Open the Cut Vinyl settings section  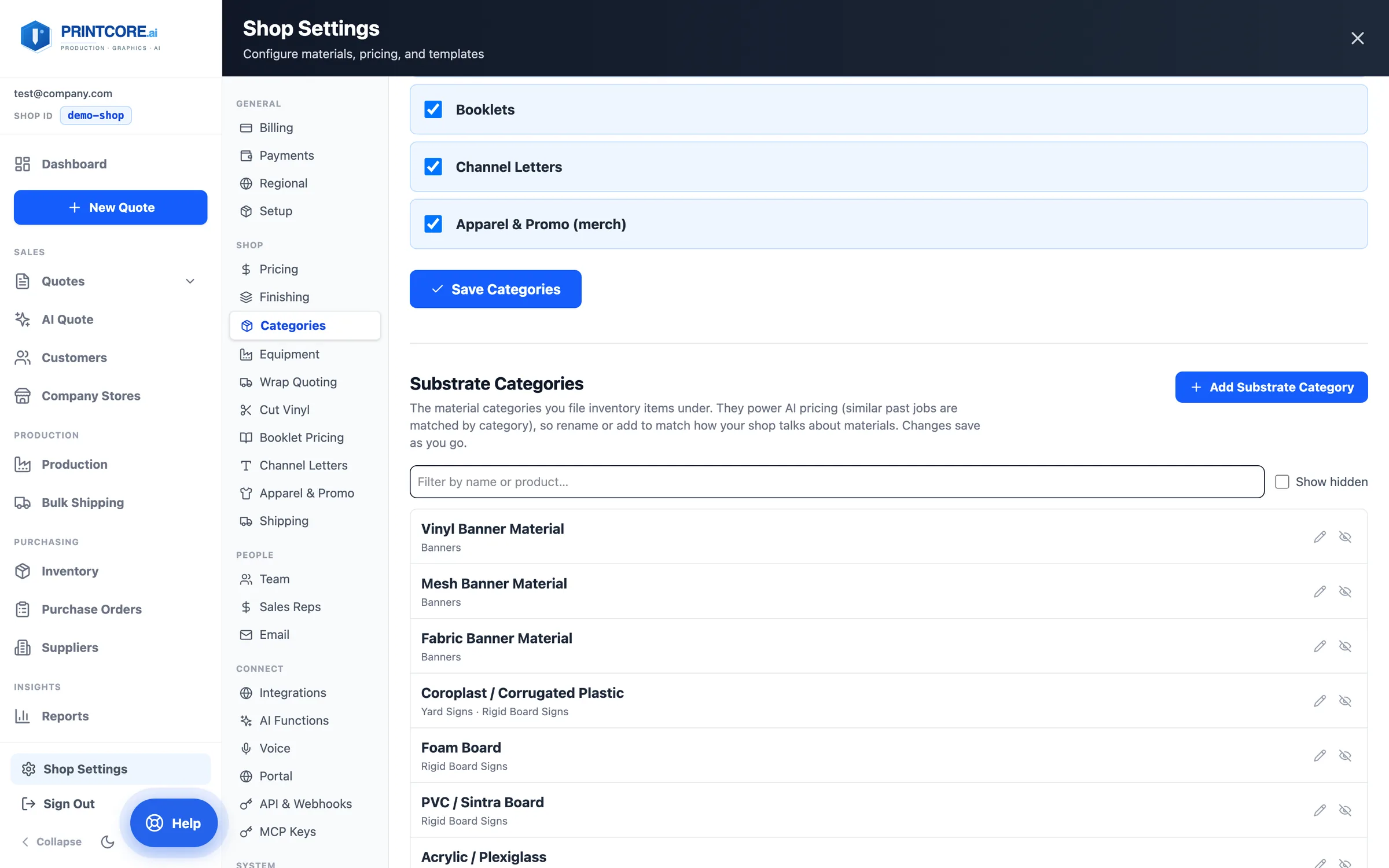305,410
